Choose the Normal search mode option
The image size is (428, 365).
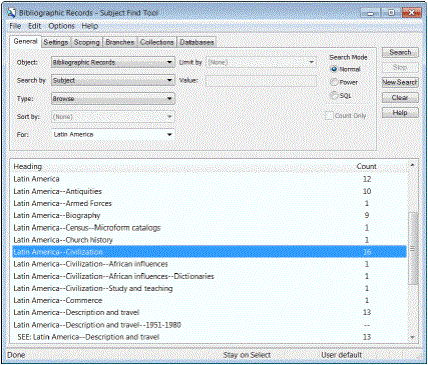coord(334,69)
